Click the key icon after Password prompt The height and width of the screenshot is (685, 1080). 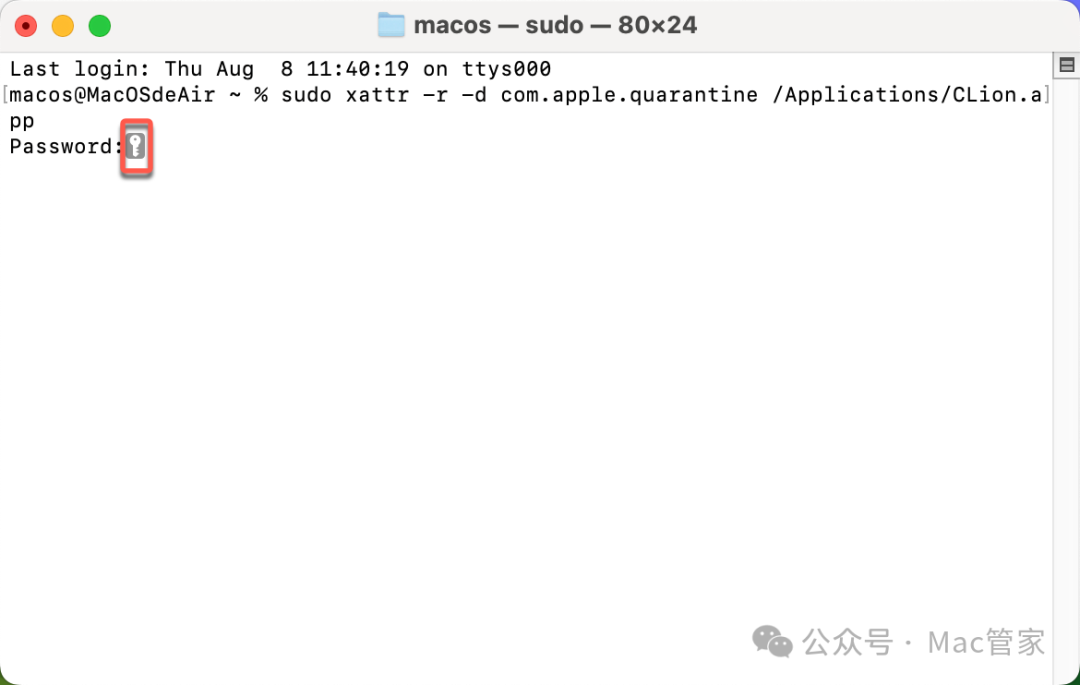[x=136, y=146]
